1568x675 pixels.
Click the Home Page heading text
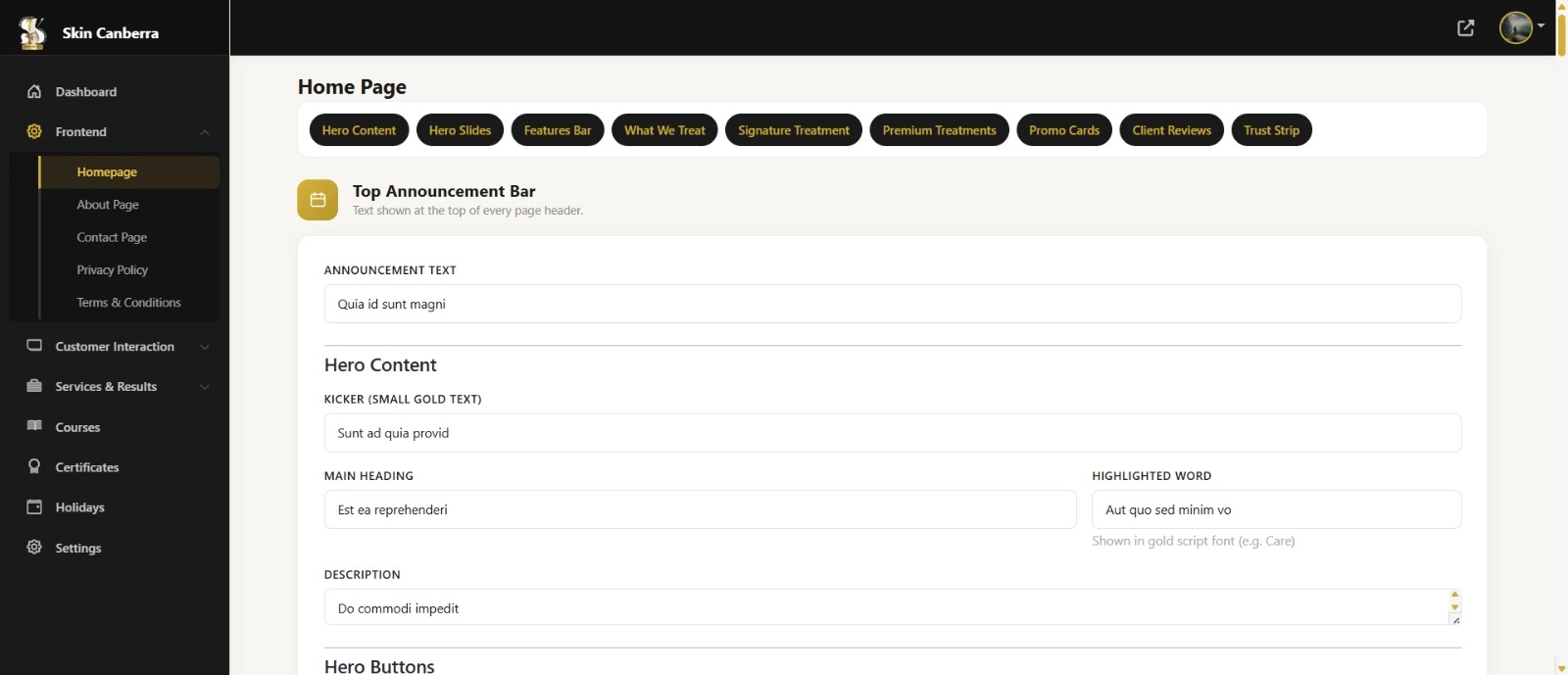click(x=352, y=86)
